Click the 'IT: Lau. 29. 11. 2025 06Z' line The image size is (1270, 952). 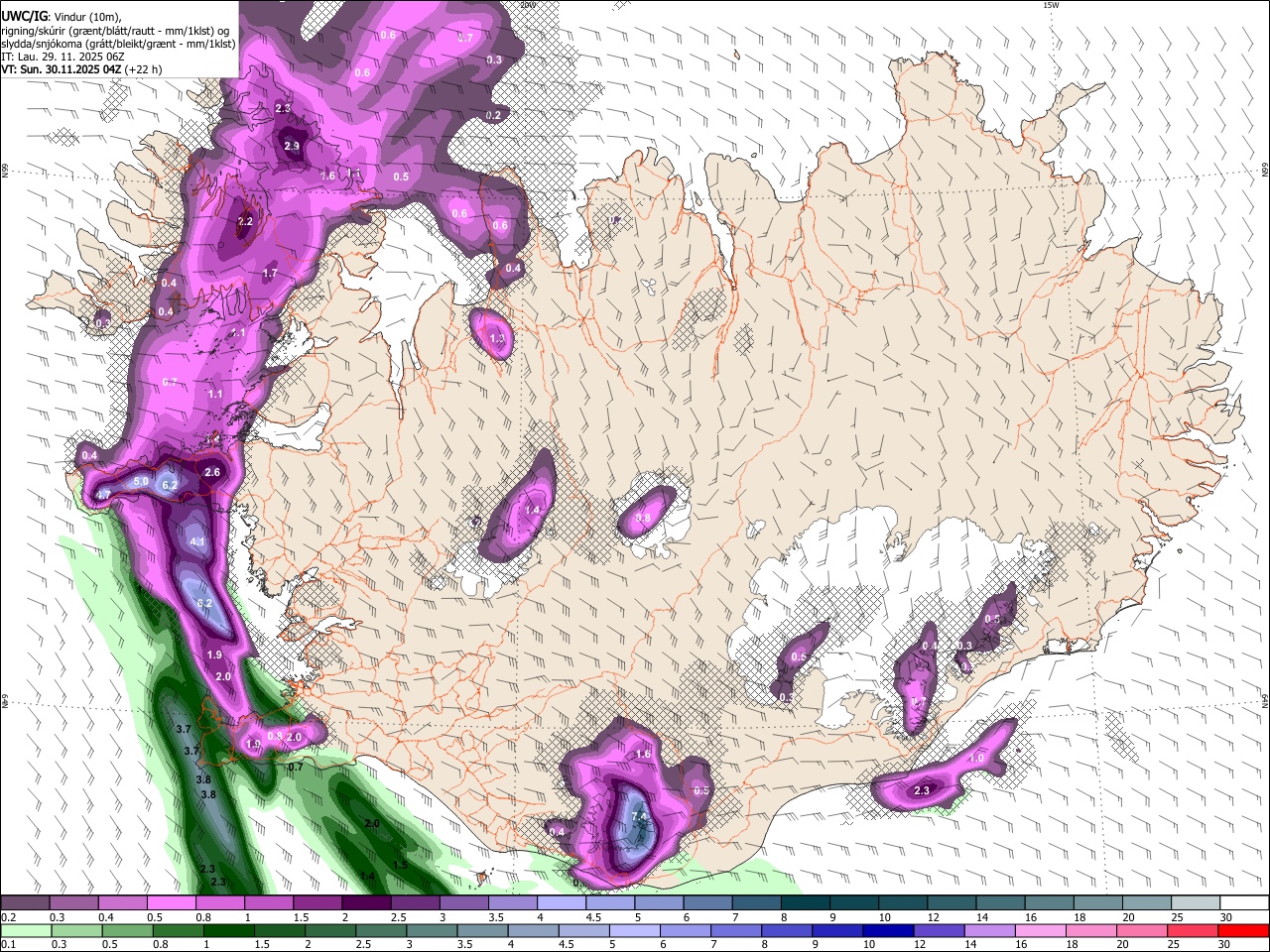63,57
